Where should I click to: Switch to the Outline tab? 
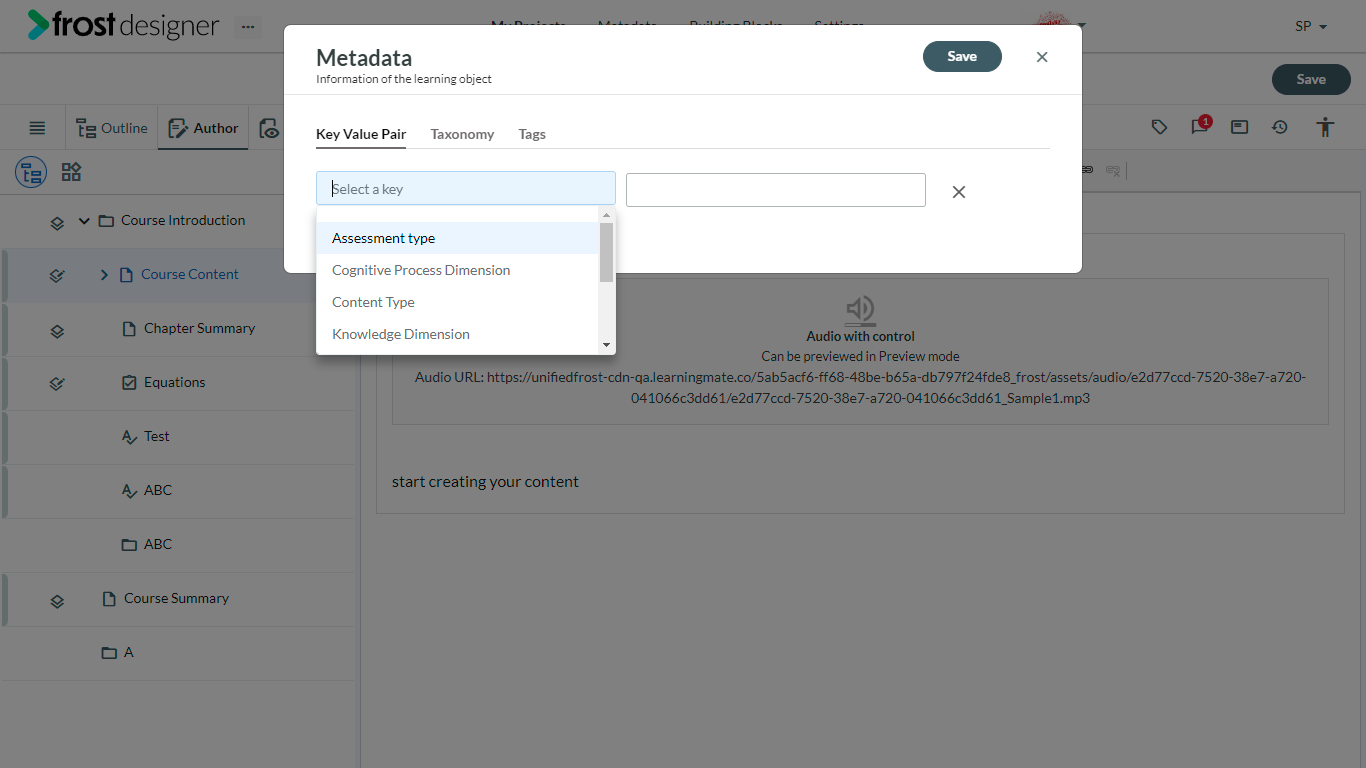click(112, 128)
